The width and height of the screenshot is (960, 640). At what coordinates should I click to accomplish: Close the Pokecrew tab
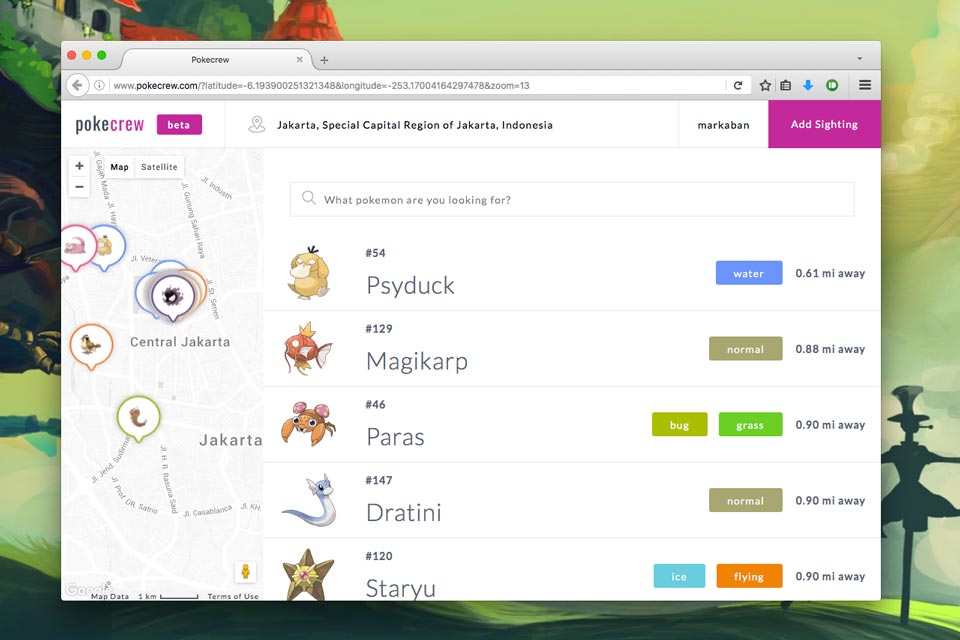[x=299, y=59]
